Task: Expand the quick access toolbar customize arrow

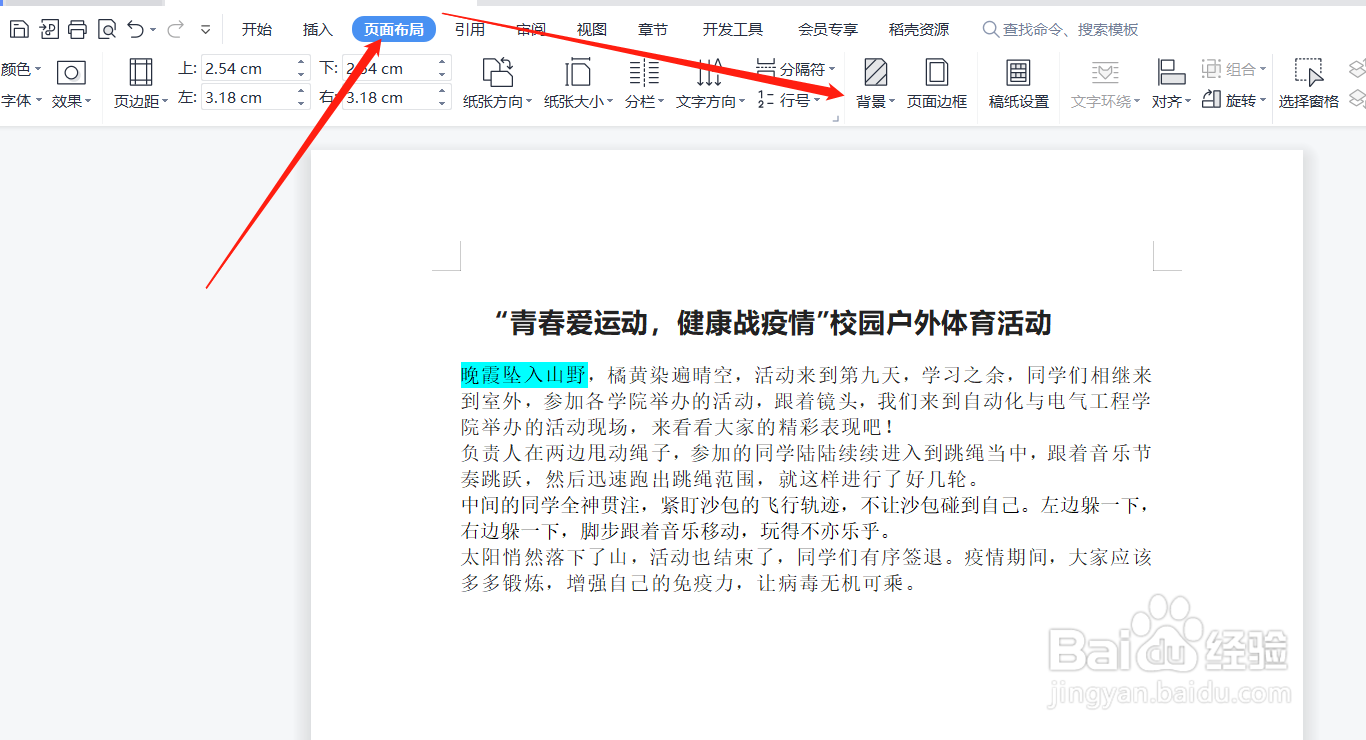Action: pos(206,30)
